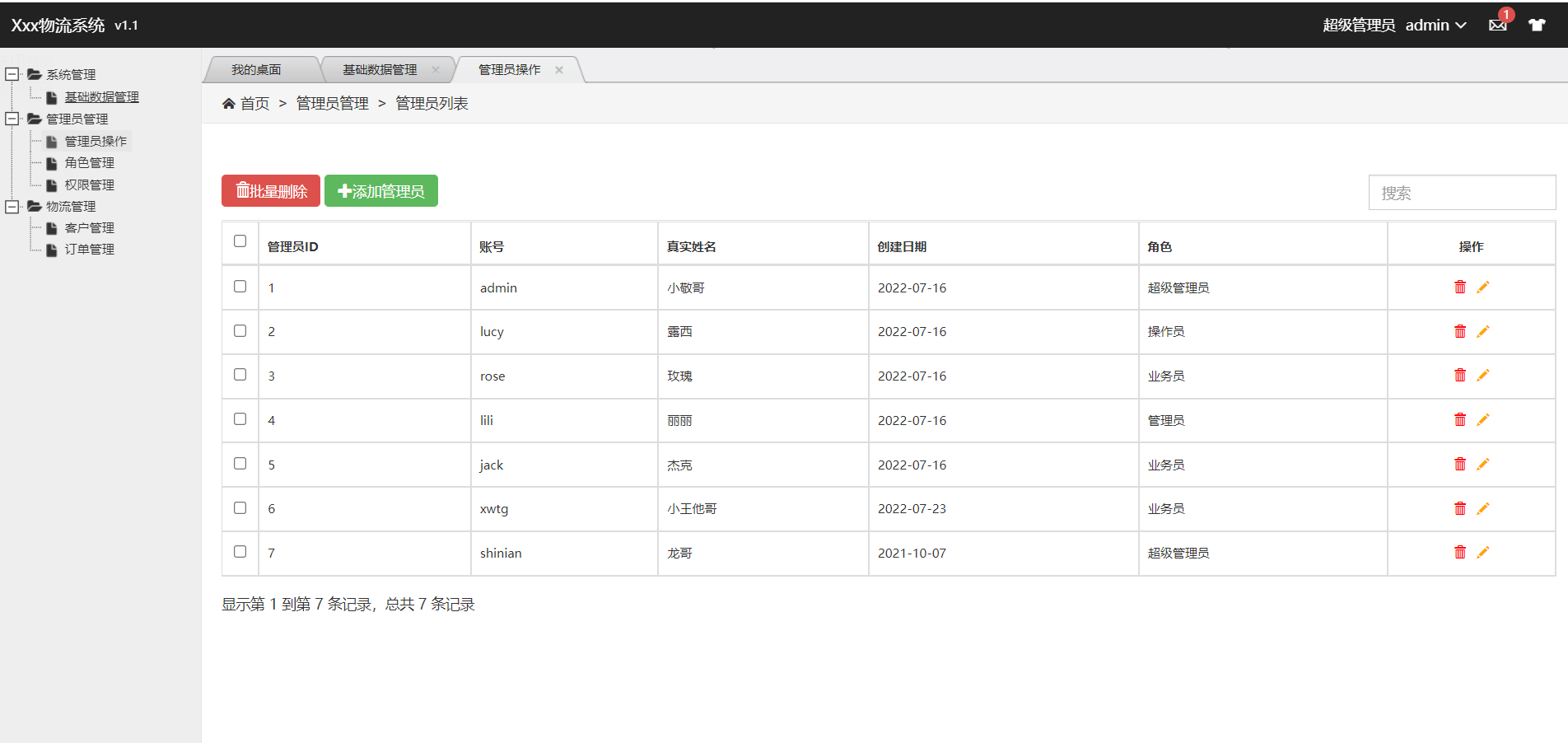Viewport: 1568px width, 743px height.
Task: Click the 搜索 search input field
Action: (1462, 192)
